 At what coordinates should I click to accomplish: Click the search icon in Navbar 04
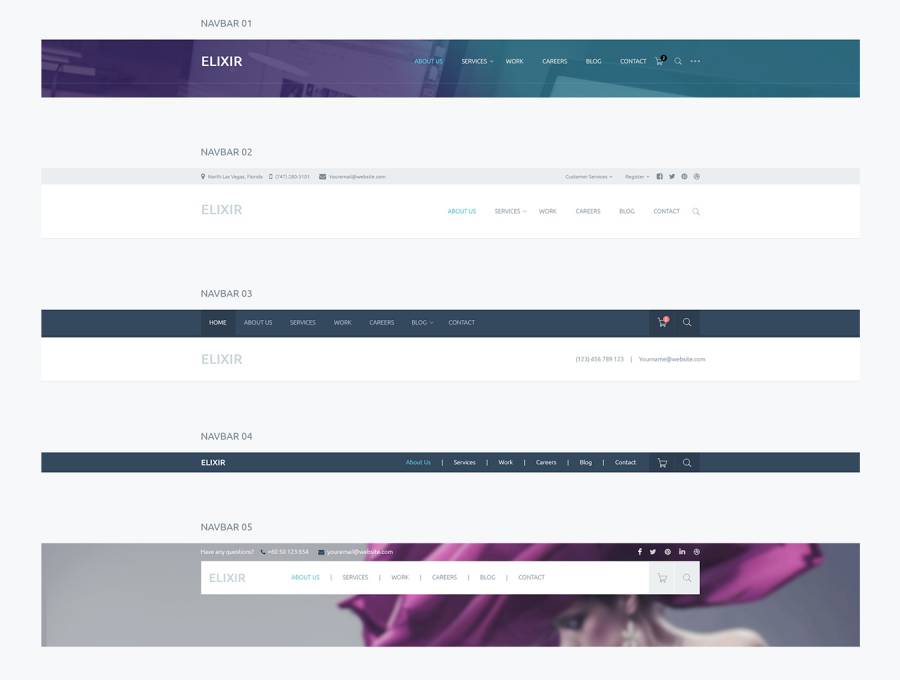pyautogui.click(x=687, y=463)
